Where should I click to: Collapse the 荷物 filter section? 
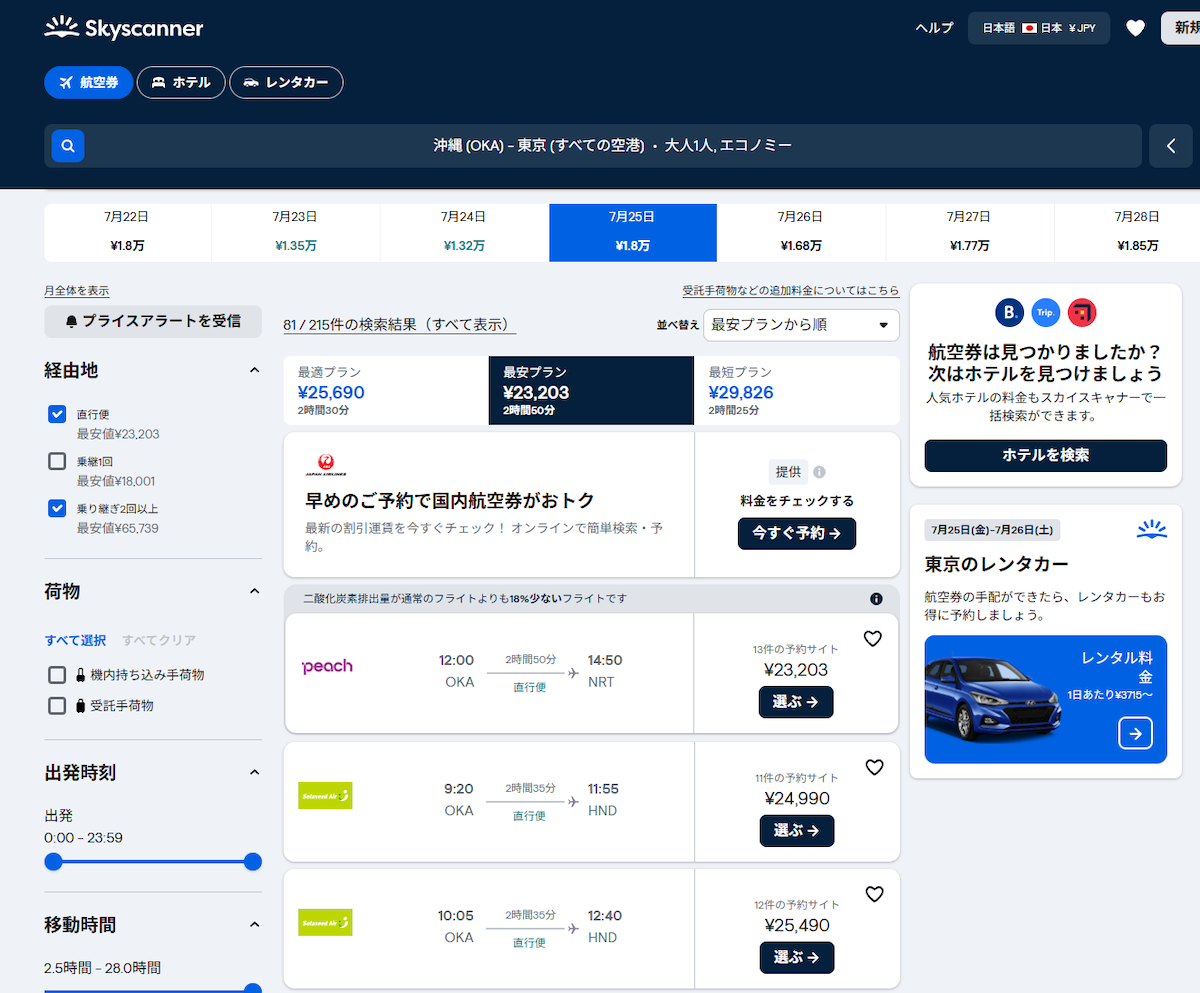pos(254,592)
